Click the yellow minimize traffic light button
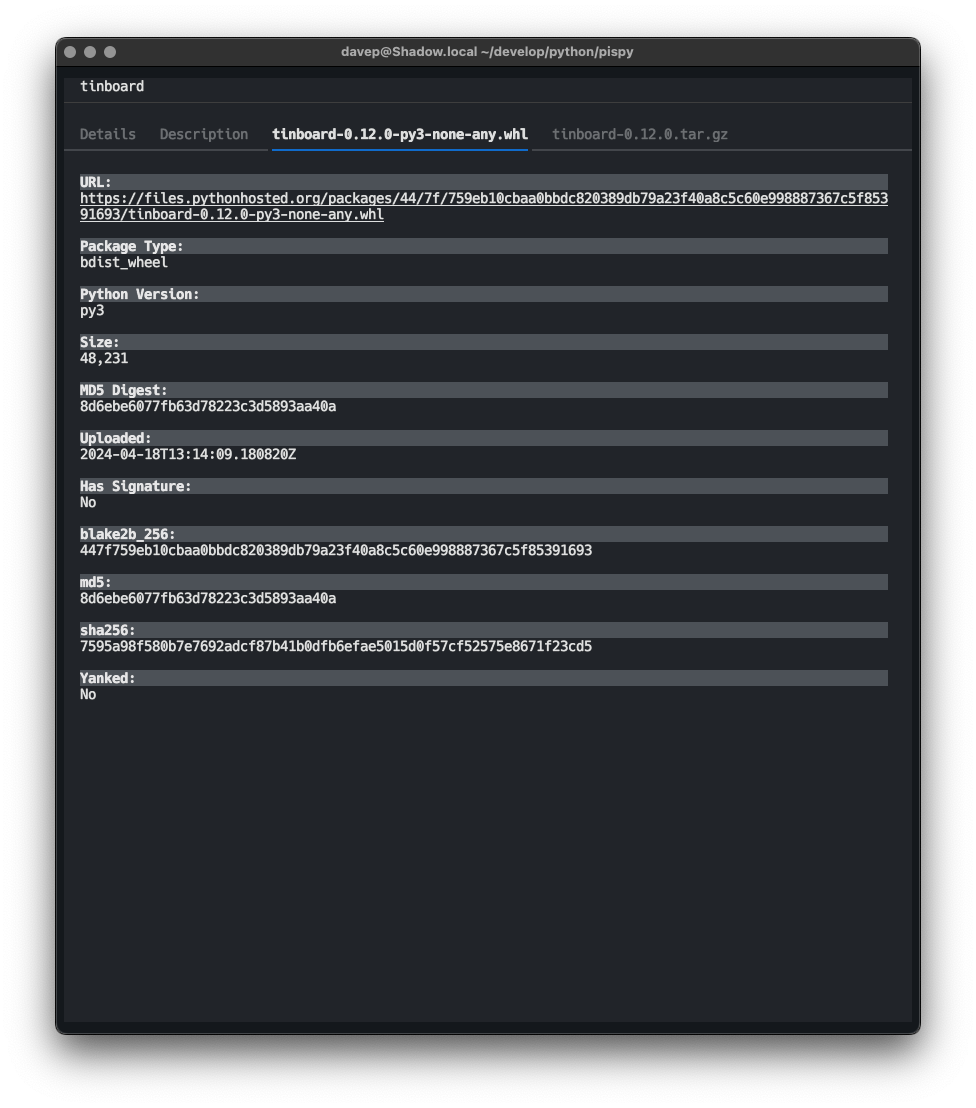 89,51
